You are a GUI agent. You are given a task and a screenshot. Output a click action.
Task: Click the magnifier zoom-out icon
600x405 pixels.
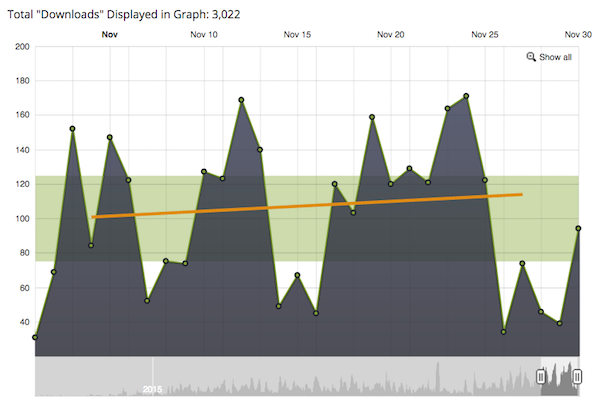(x=531, y=57)
